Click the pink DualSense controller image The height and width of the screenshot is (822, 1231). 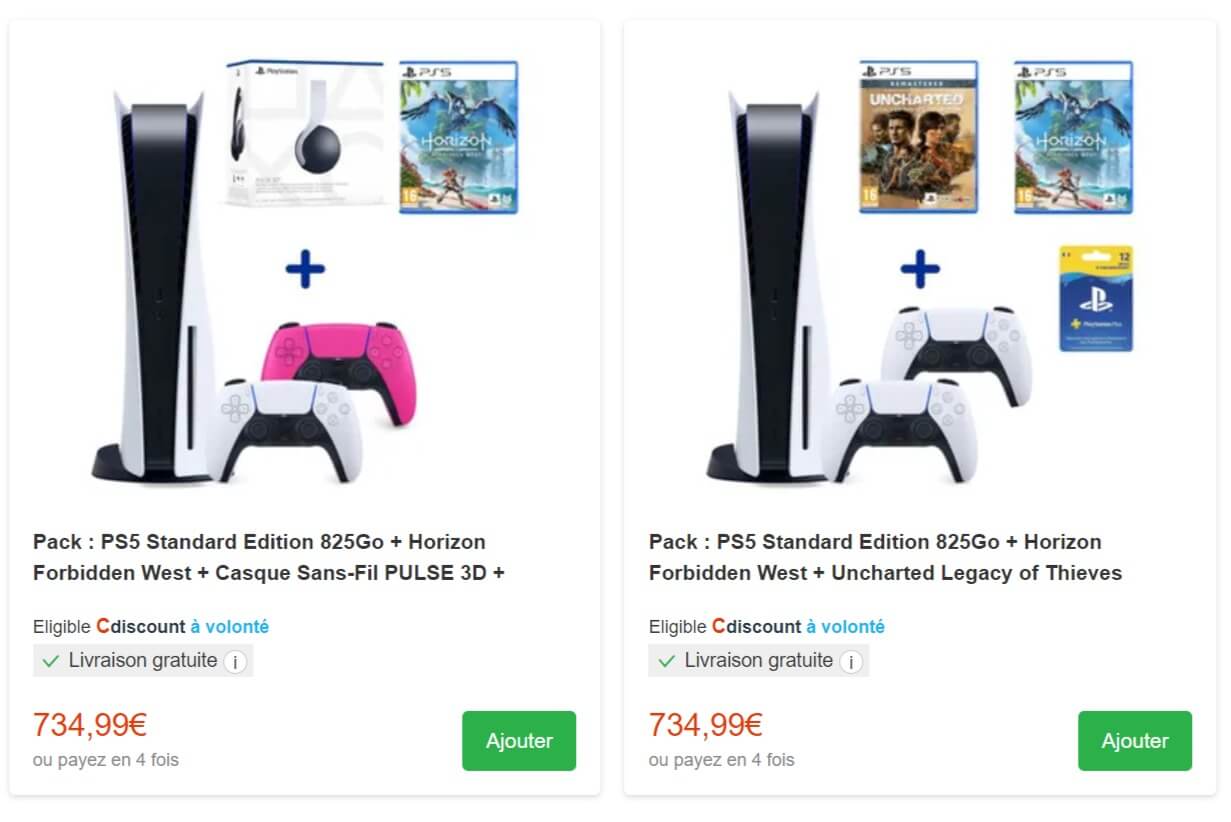pyautogui.click(x=335, y=359)
